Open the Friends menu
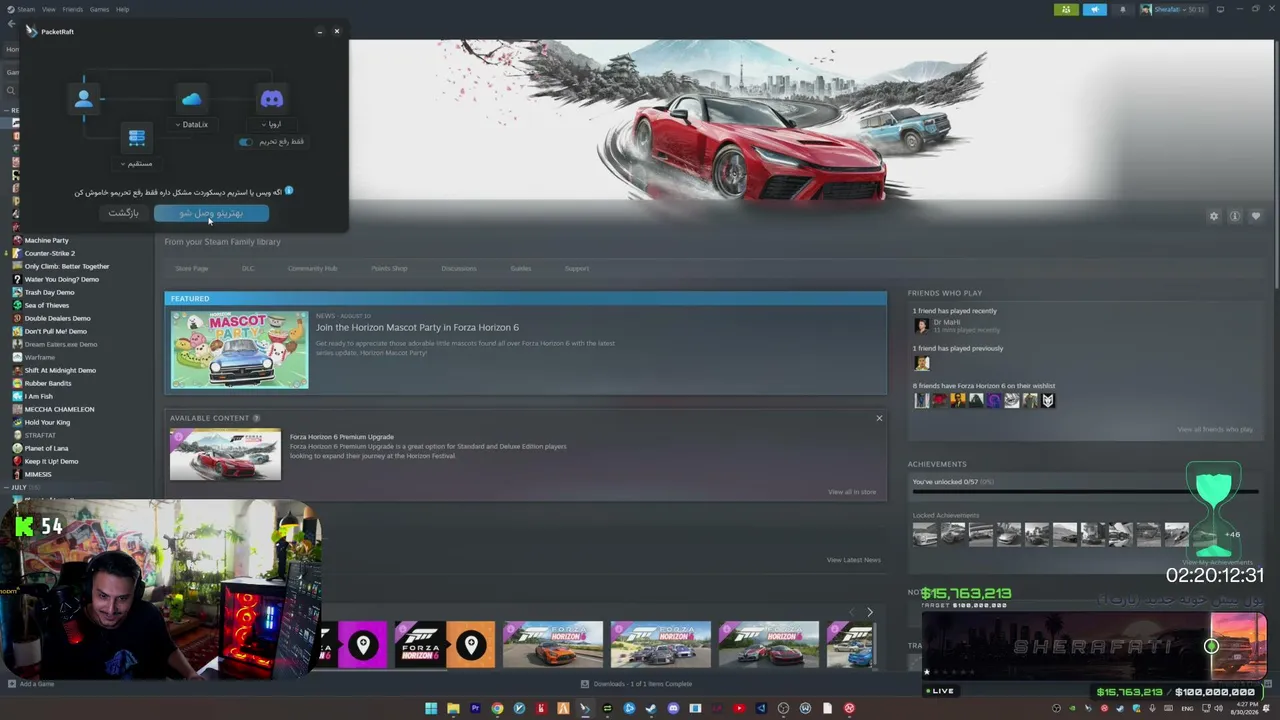This screenshot has width=1280, height=720. 72,9
